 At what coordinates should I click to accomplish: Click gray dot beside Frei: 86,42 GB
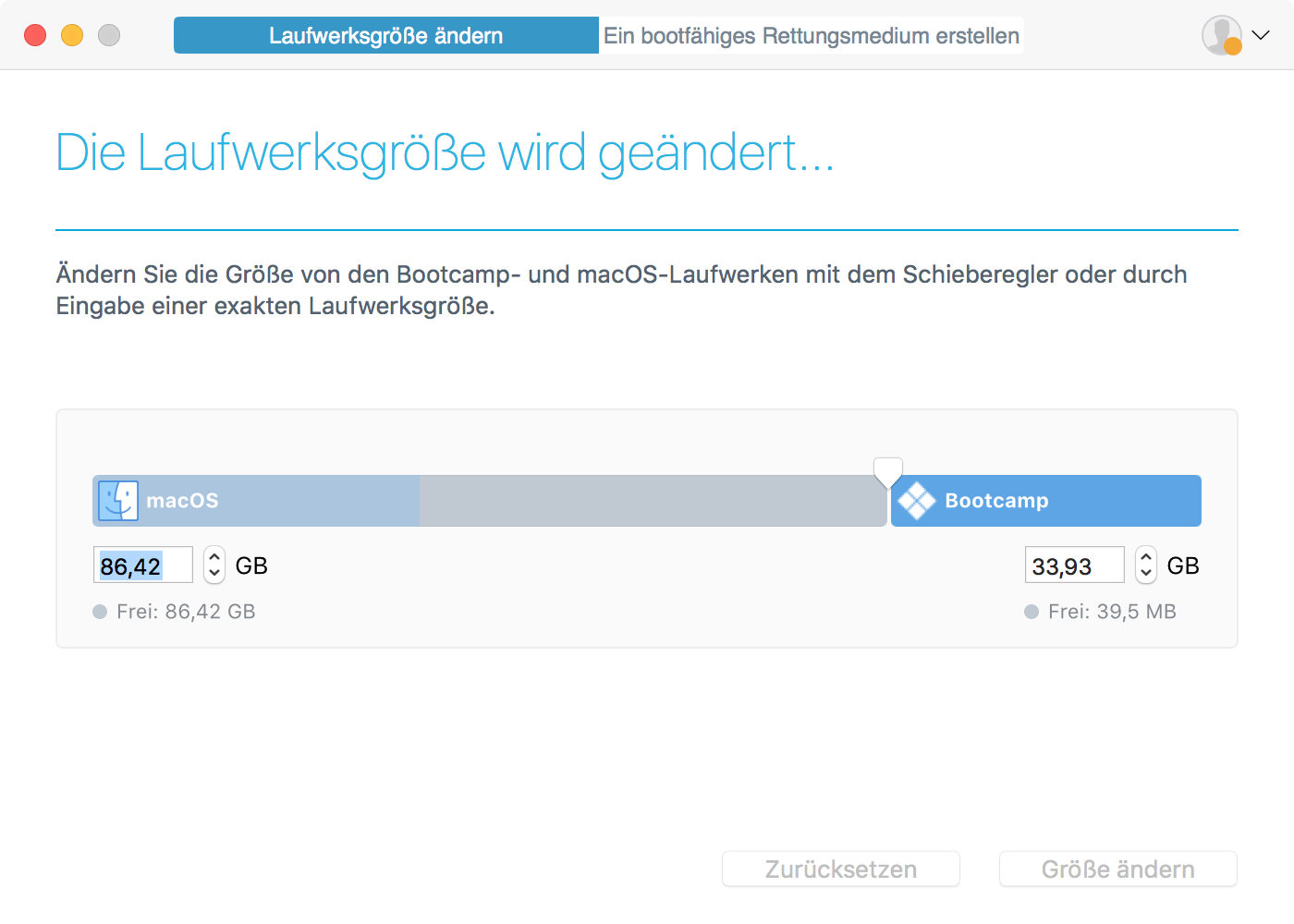tap(100, 612)
